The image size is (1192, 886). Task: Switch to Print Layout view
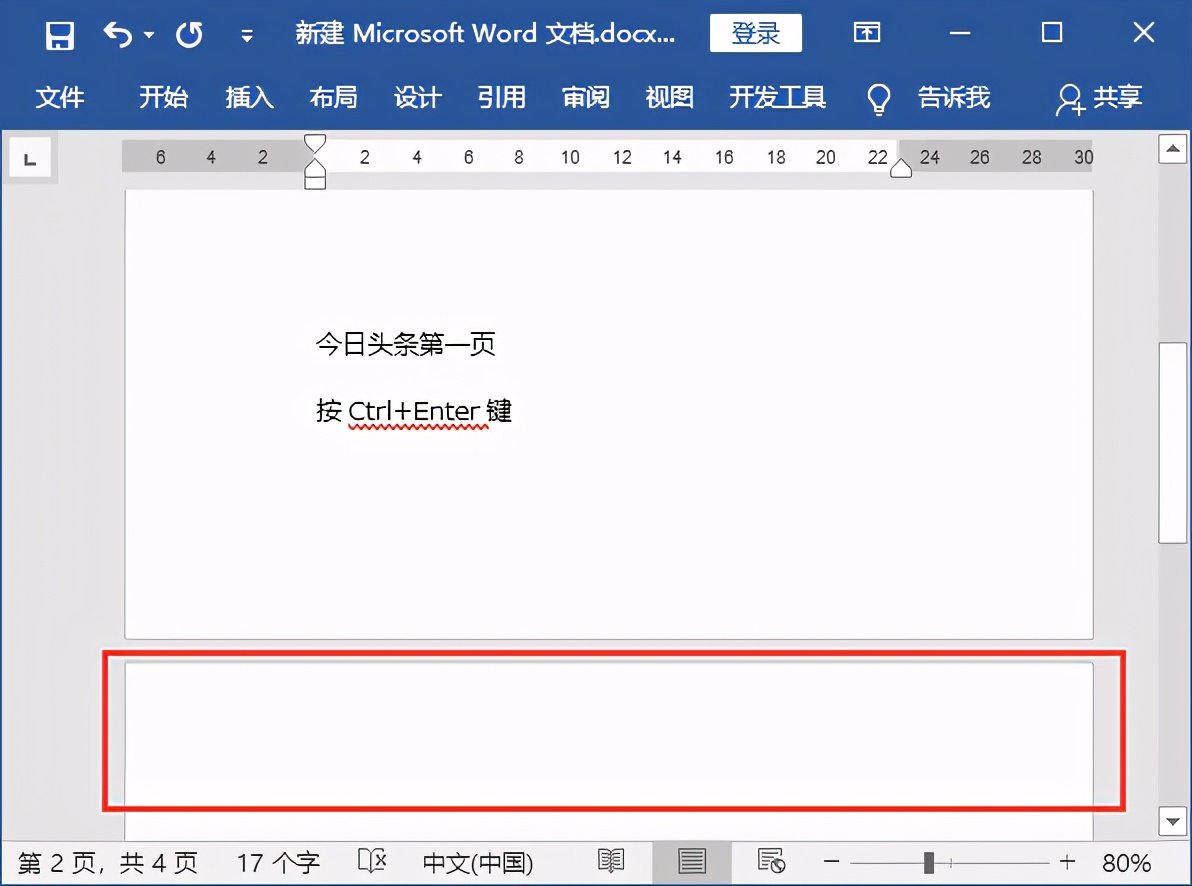coord(692,862)
